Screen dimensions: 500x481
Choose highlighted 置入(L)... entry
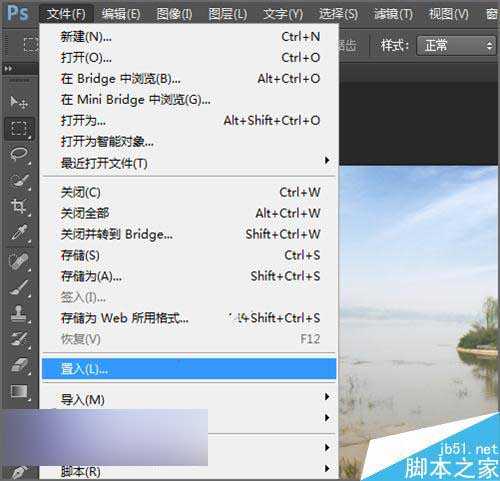tap(189, 369)
